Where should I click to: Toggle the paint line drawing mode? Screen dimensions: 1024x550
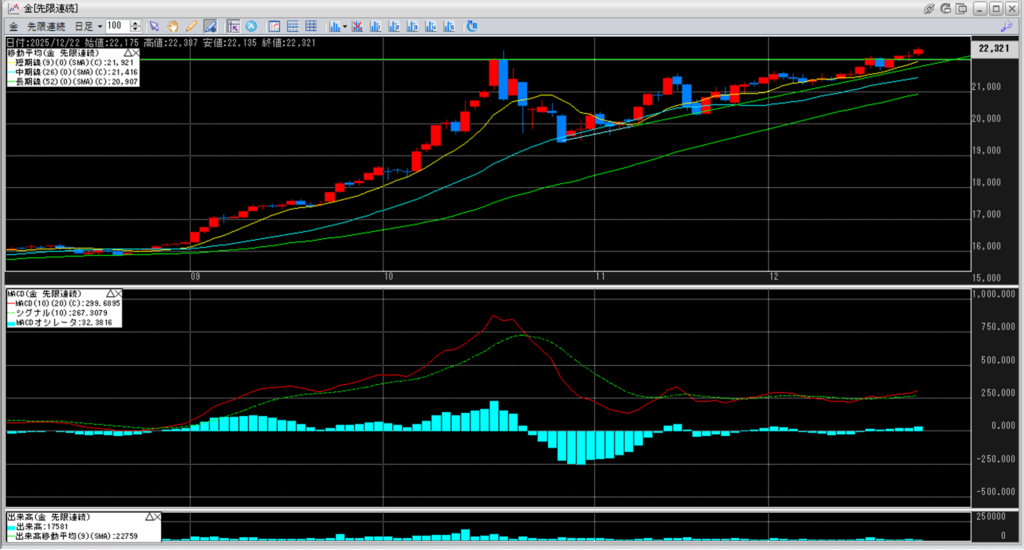[x=208, y=25]
